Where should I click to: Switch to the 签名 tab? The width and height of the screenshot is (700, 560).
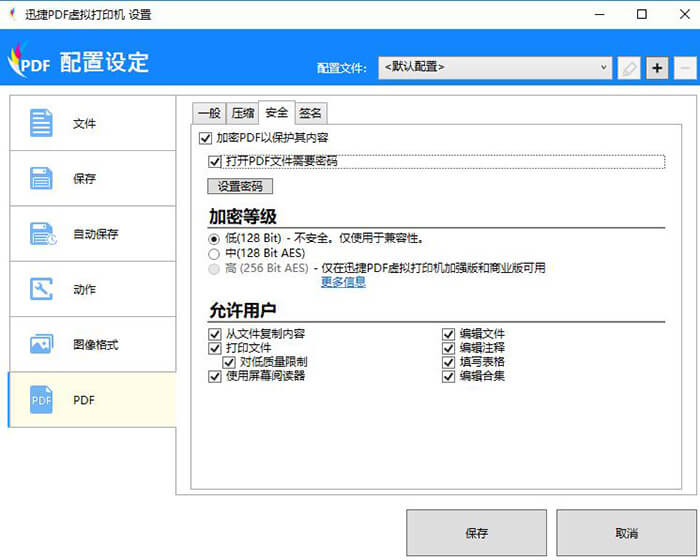tap(311, 113)
